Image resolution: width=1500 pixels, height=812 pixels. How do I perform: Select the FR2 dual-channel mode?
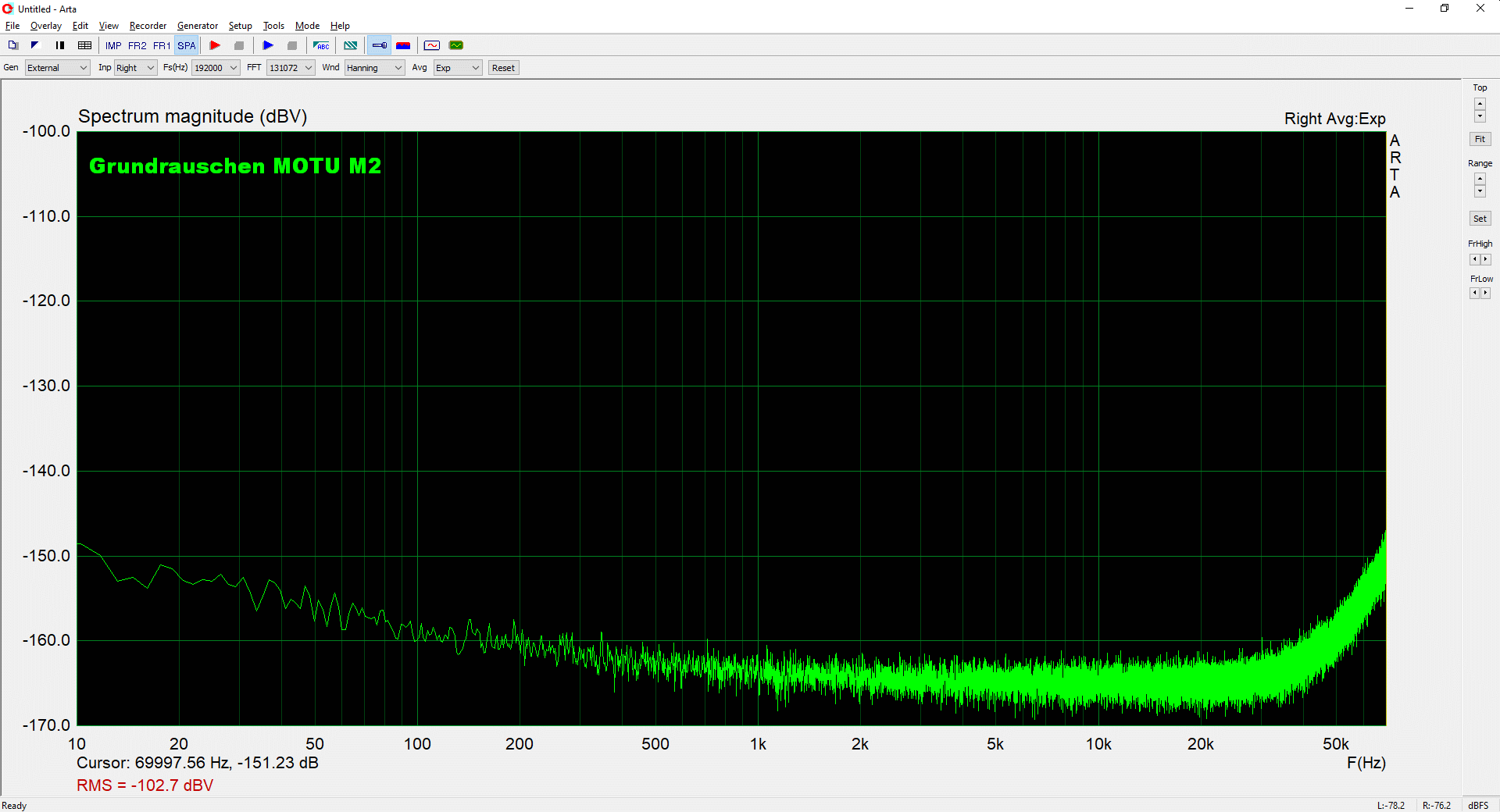[137, 45]
